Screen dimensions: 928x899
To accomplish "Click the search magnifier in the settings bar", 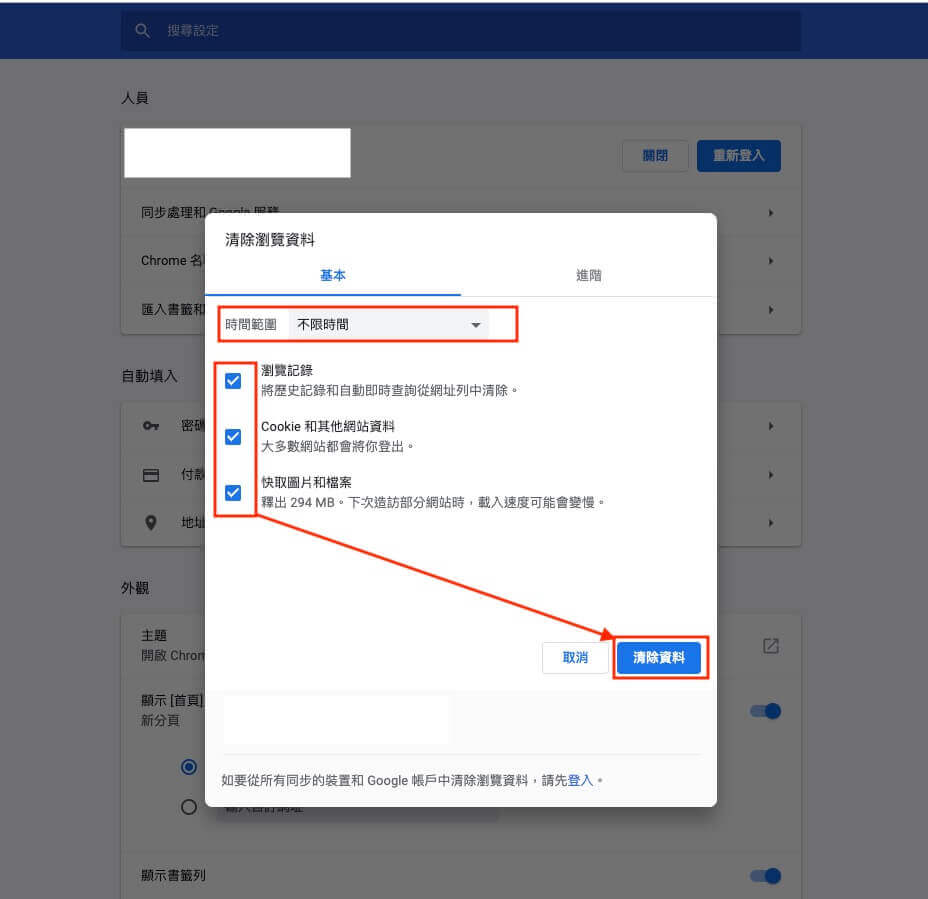I will point(142,30).
